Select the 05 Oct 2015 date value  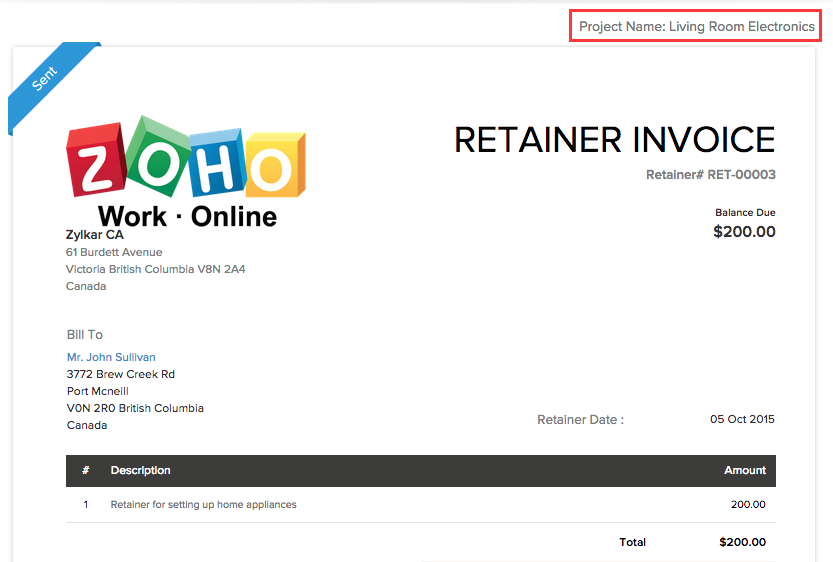coord(742,419)
